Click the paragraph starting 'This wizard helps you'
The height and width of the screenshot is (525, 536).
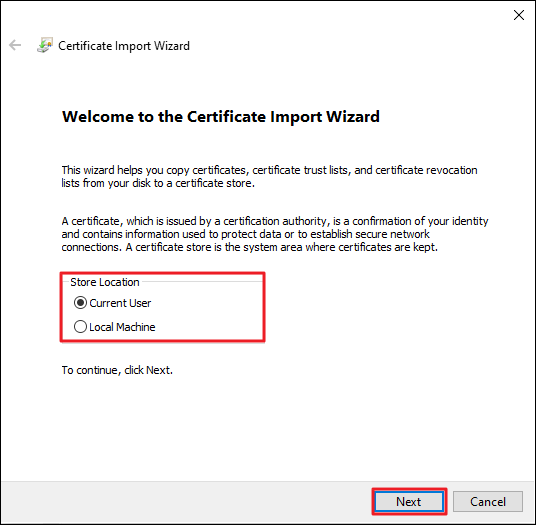click(x=269, y=176)
